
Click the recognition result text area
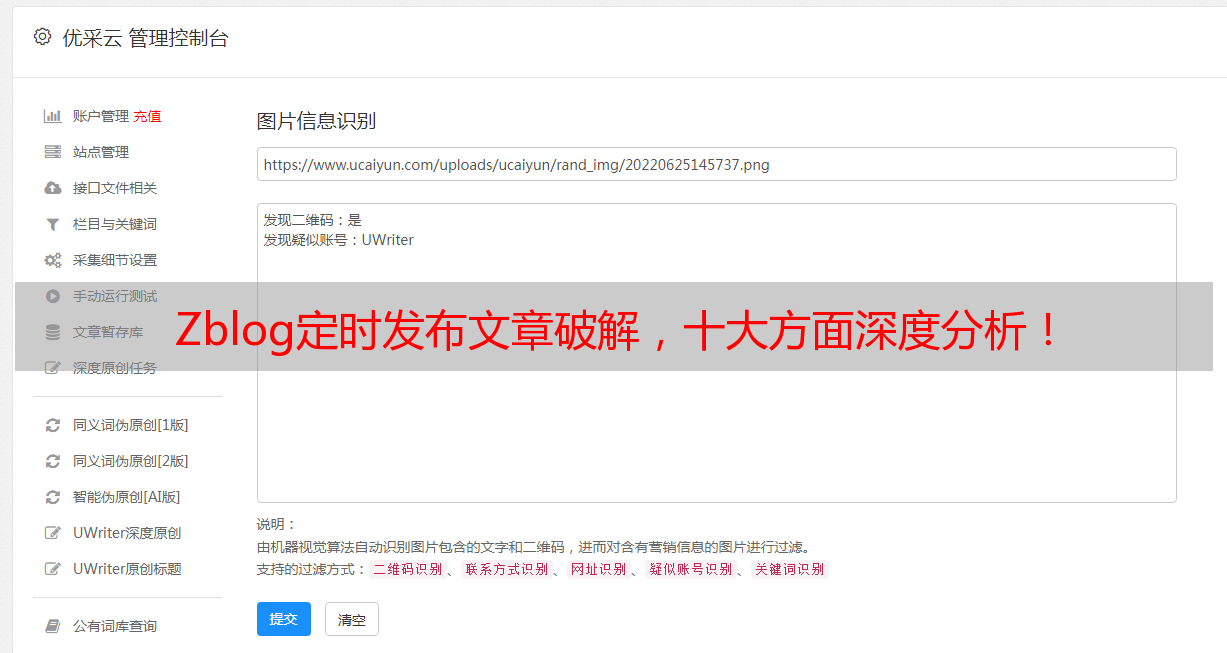716,353
